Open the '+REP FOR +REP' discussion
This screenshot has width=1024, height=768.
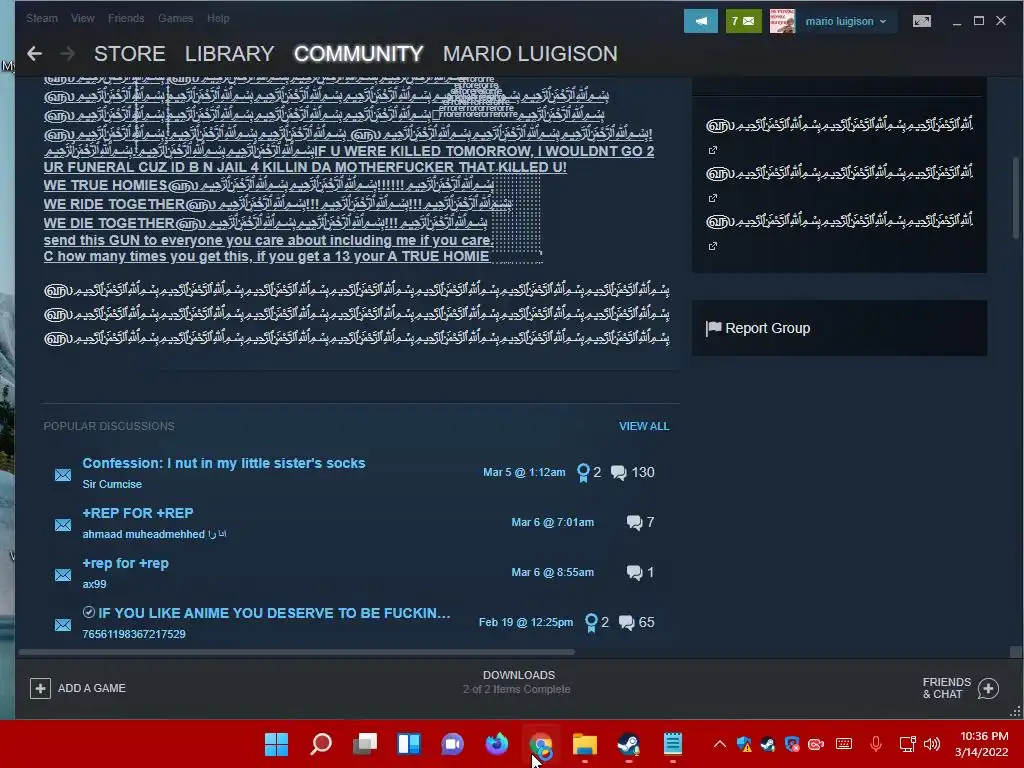tap(138, 513)
